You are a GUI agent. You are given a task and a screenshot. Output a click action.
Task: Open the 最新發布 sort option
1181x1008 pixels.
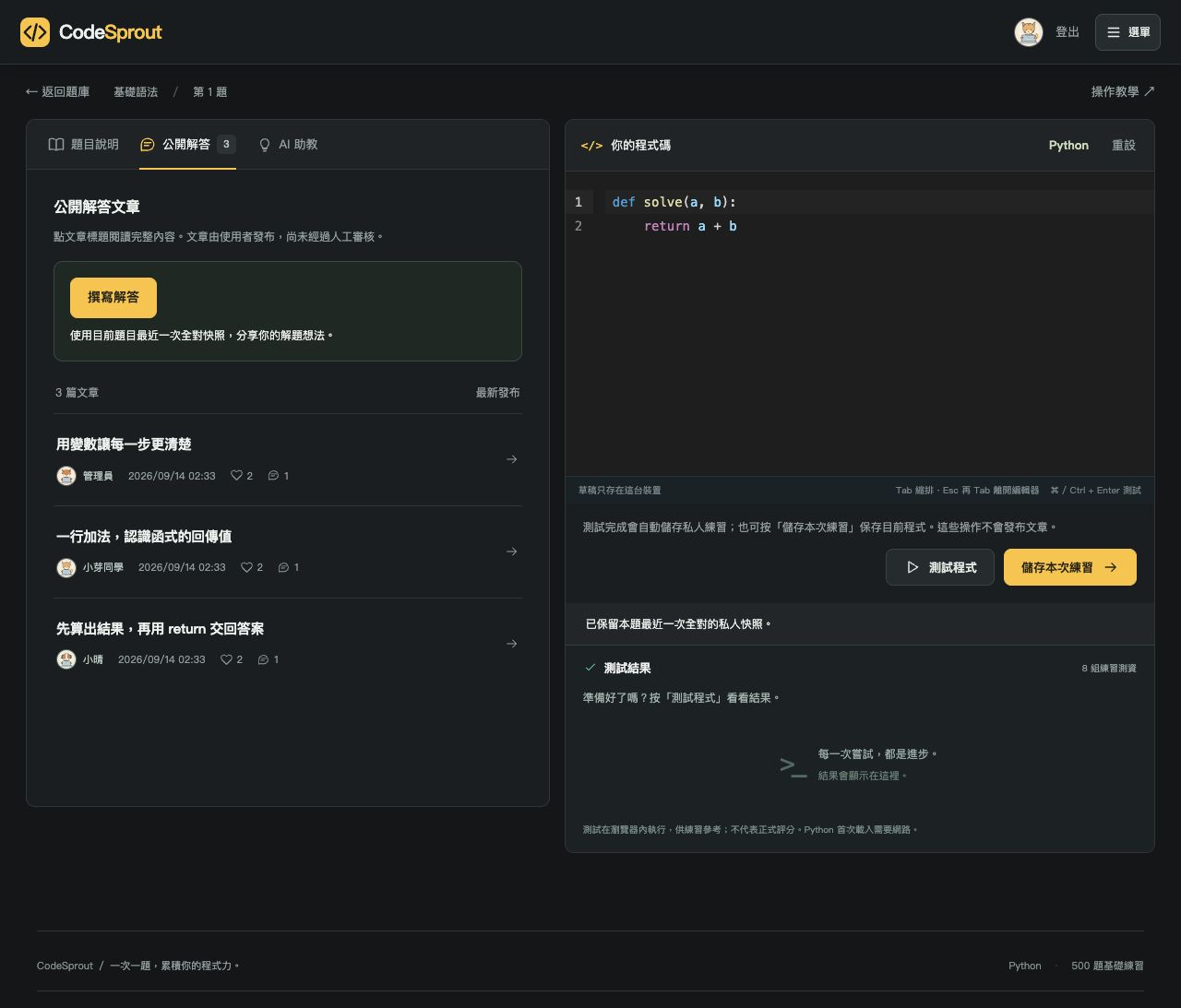[497, 393]
